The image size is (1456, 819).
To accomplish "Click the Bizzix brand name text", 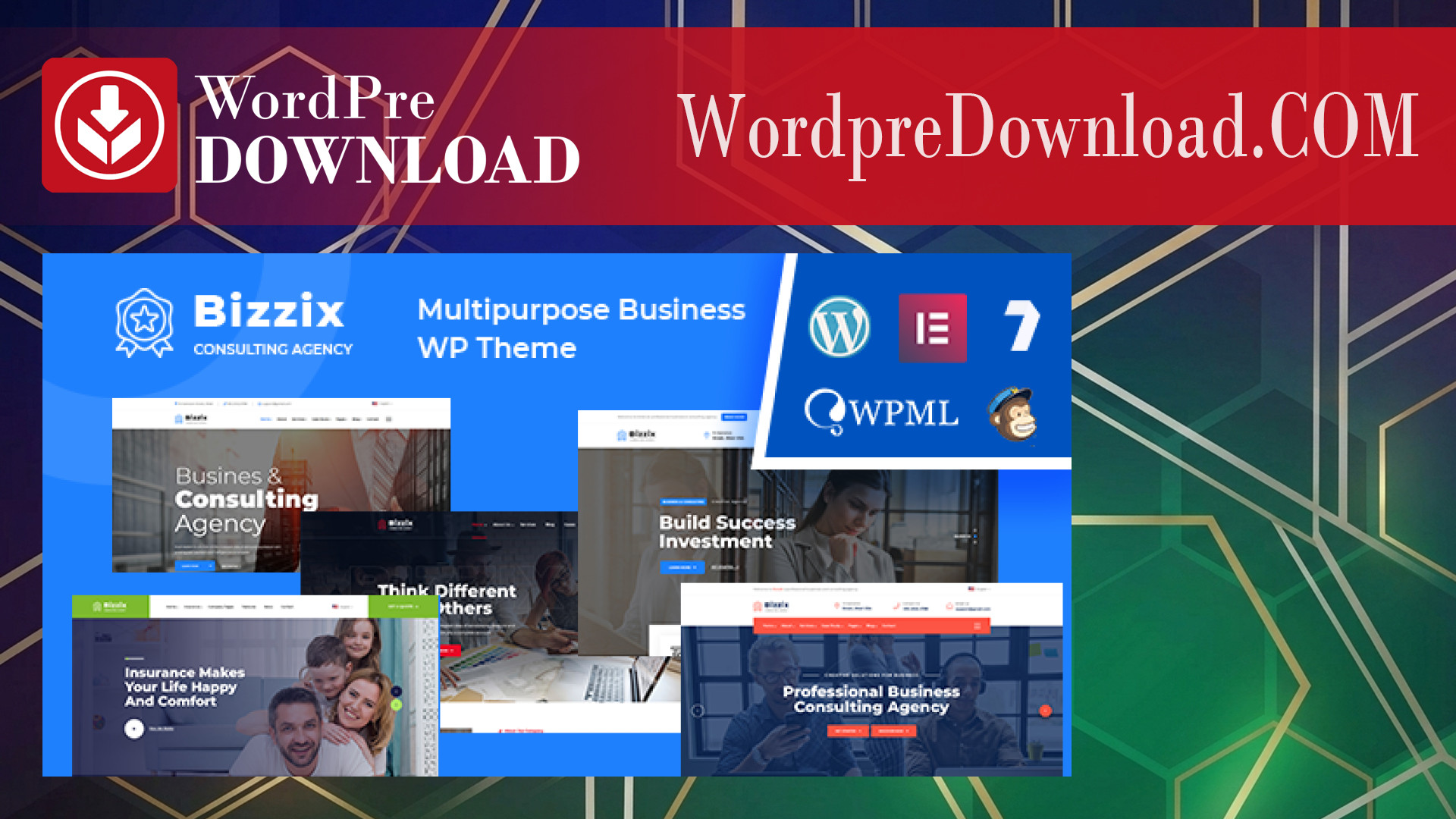I will pos(269,311).
